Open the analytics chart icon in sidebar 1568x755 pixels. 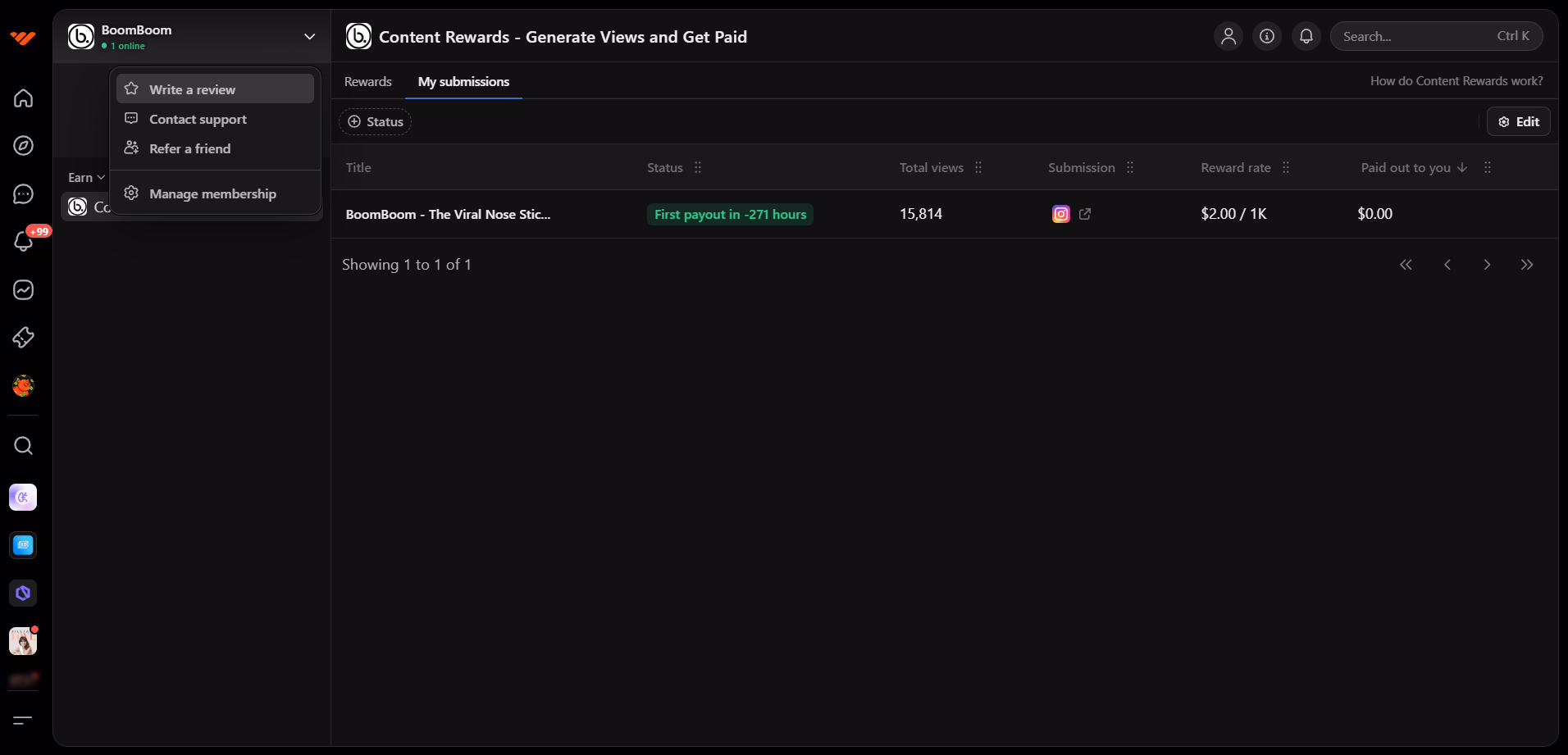[23, 289]
